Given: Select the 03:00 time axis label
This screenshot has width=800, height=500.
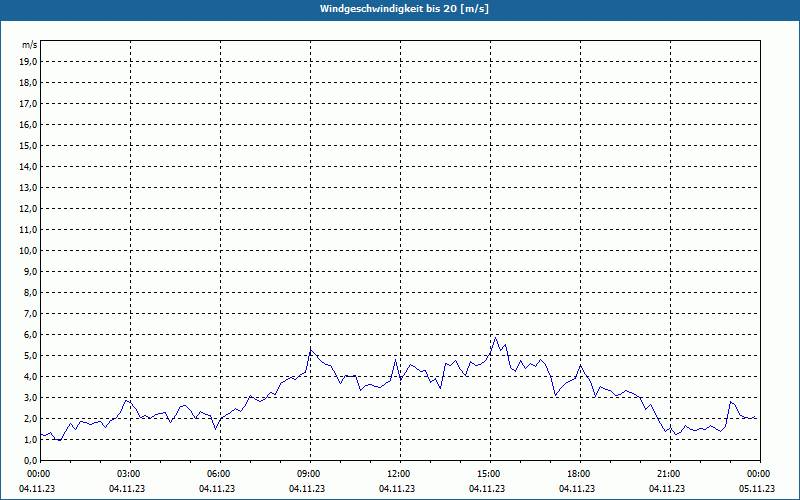Looking at the screenshot, I should pyautogui.click(x=128, y=474).
